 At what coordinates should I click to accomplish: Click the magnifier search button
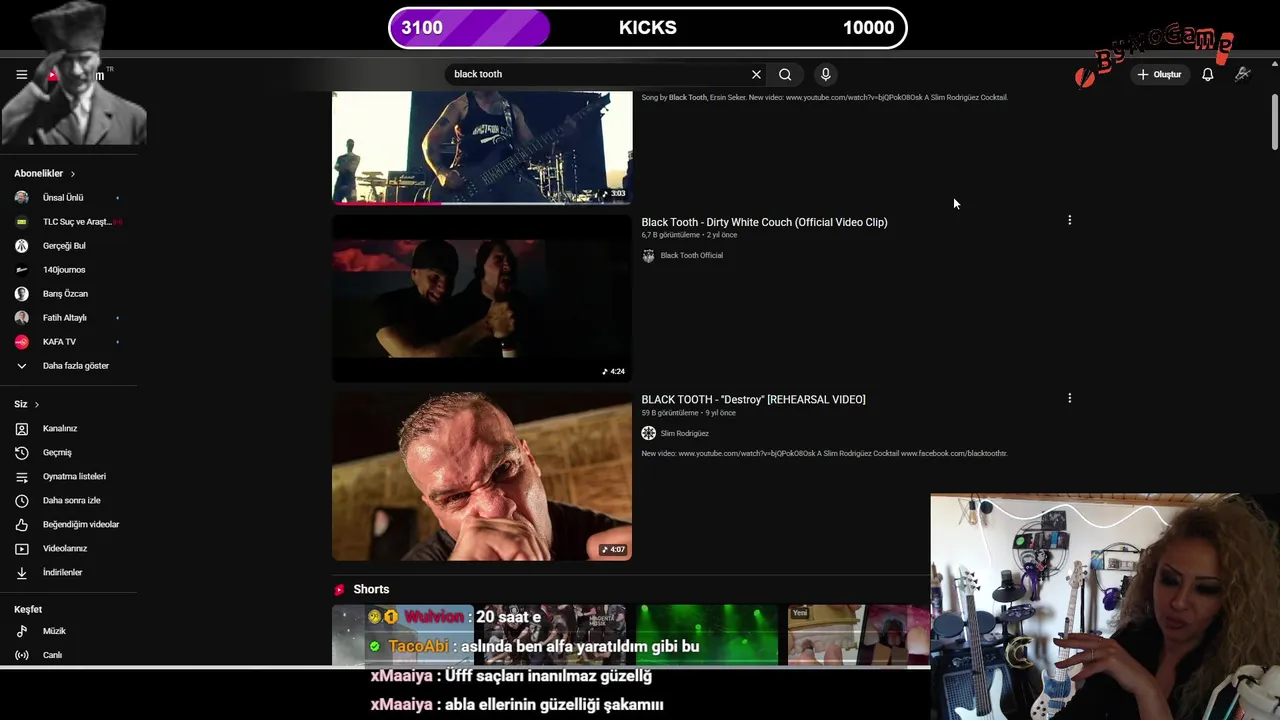785,74
